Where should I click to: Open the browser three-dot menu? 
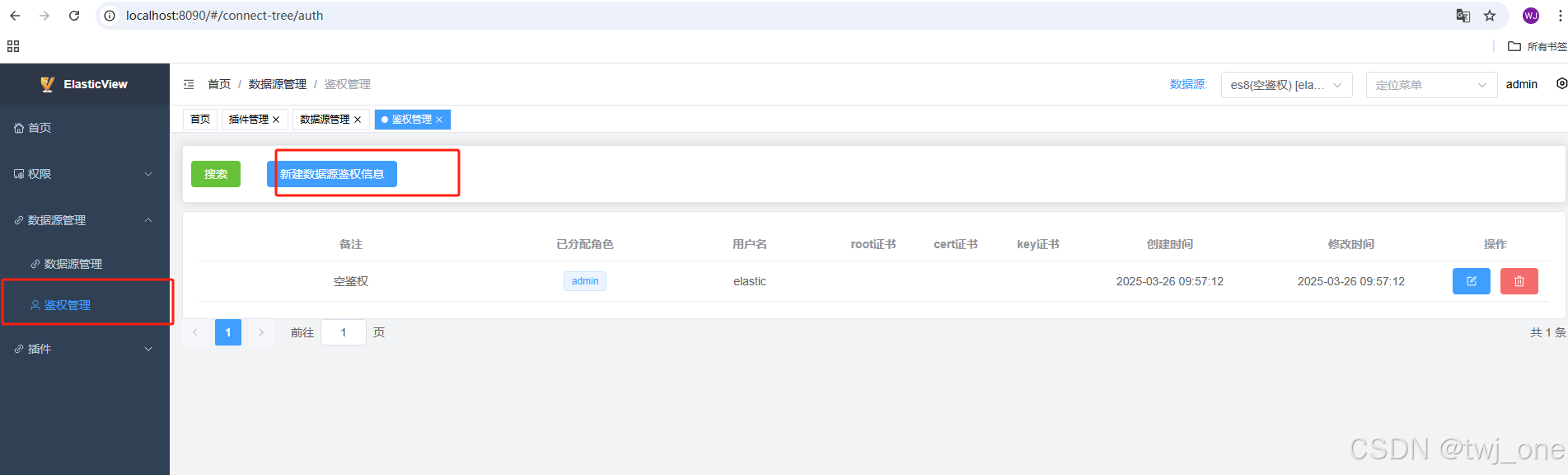(x=1560, y=16)
